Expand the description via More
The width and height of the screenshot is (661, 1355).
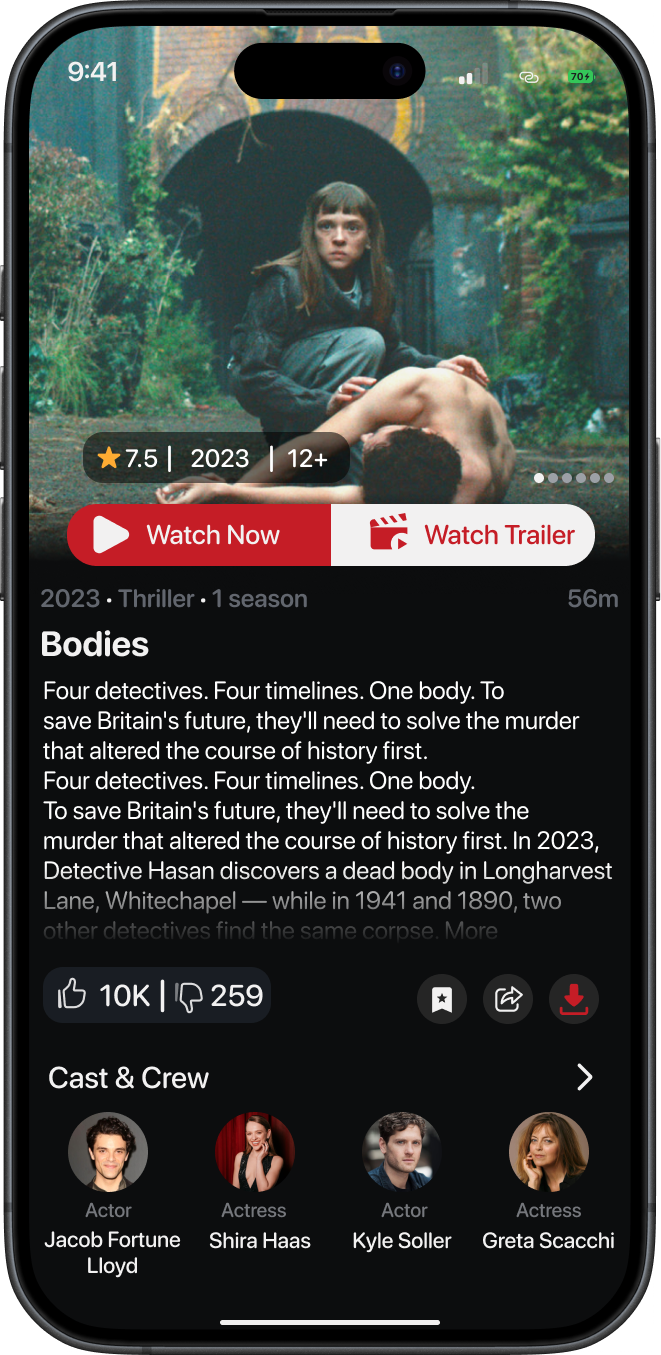472,931
